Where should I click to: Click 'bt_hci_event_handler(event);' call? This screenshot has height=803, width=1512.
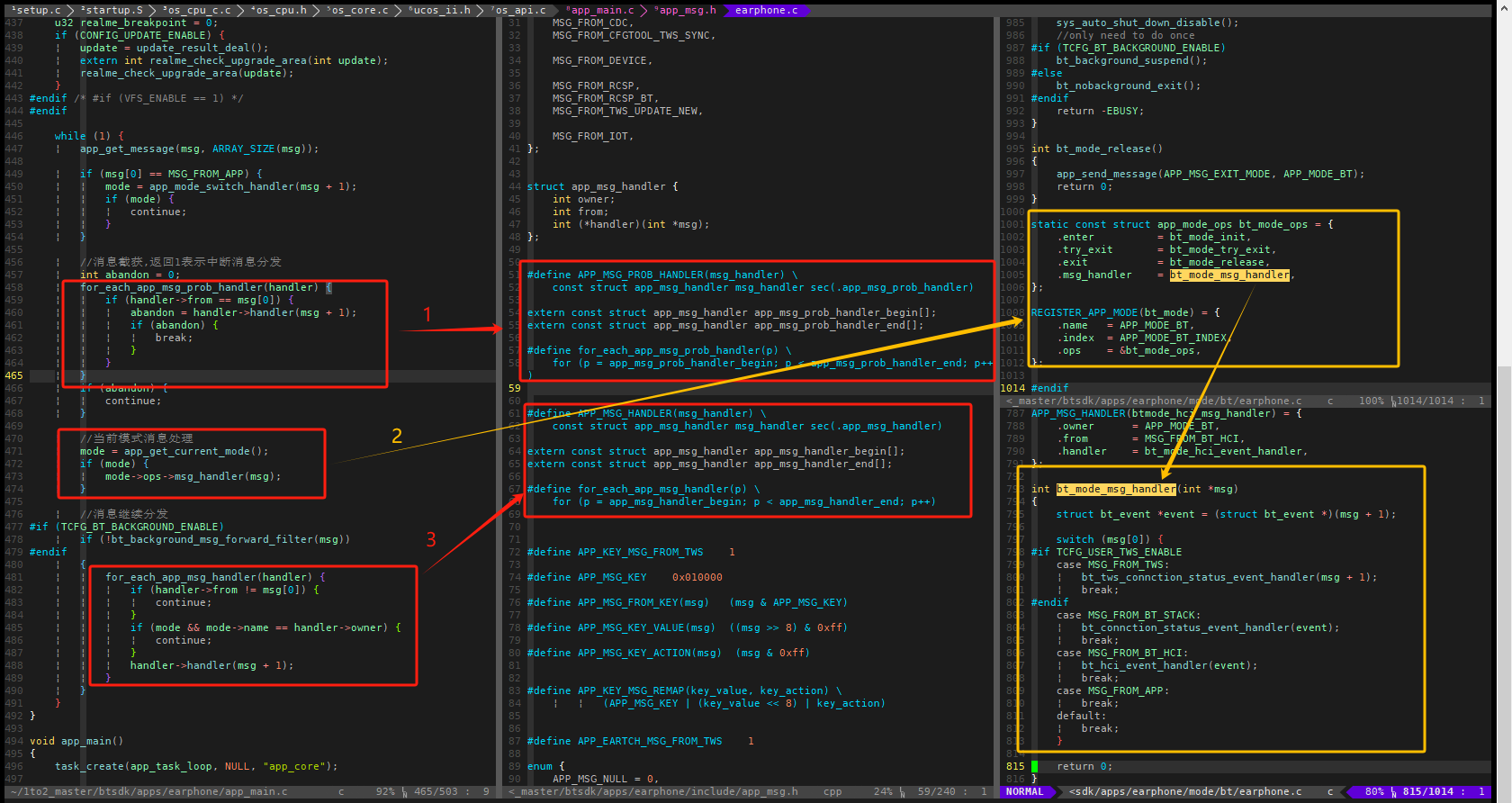1169,665
